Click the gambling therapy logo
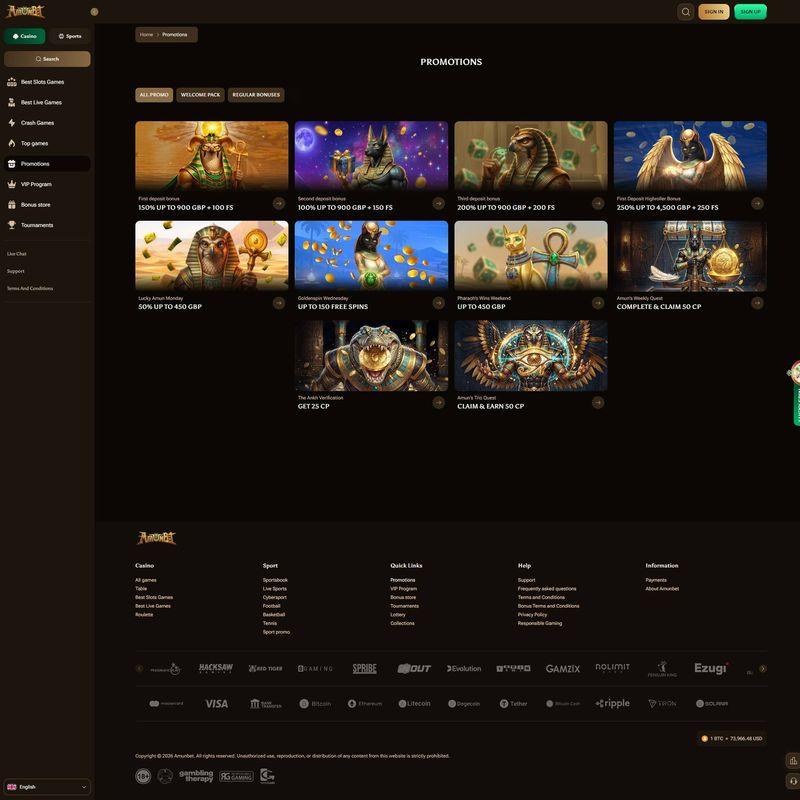 [x=196, y=776]
